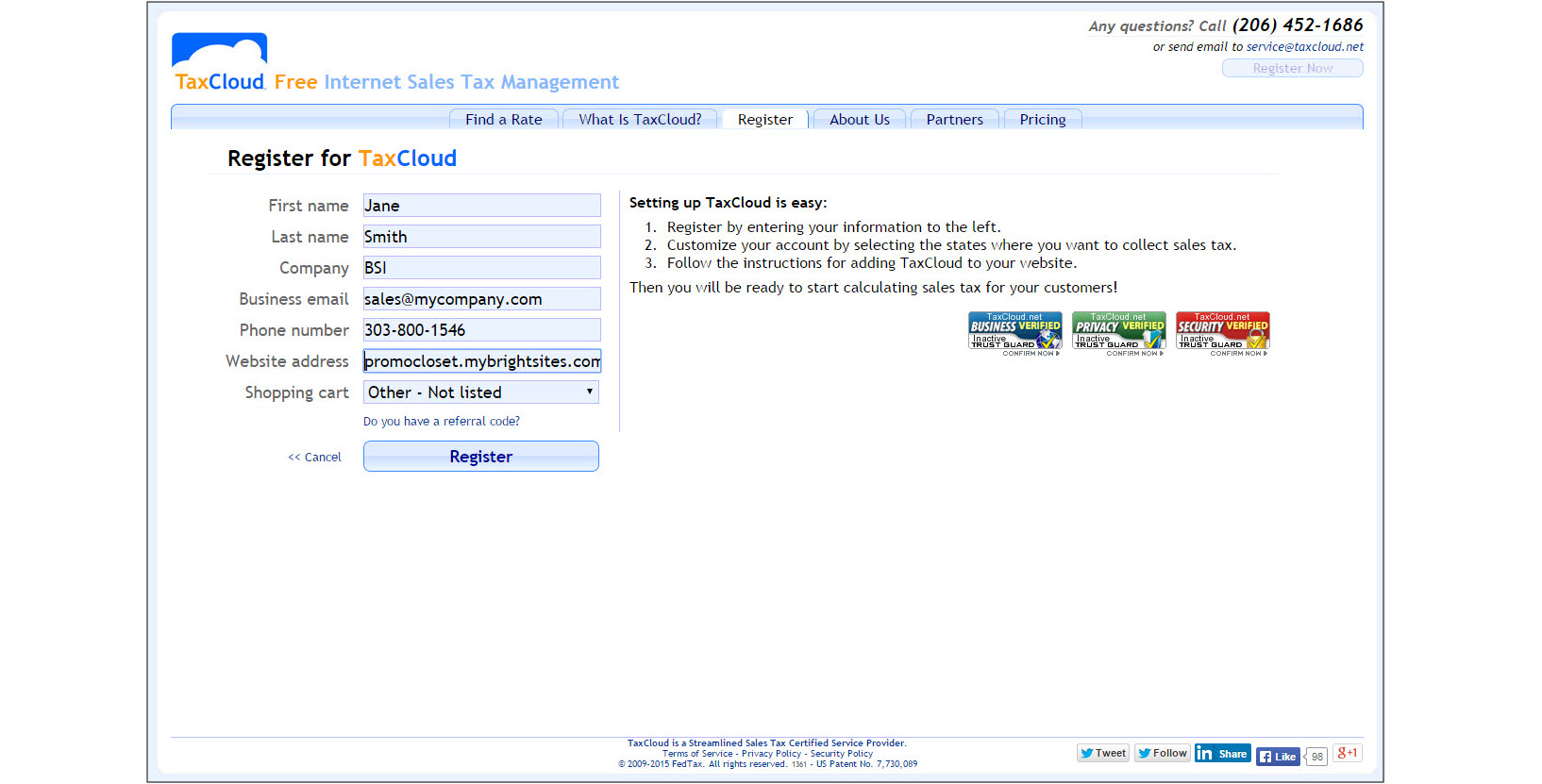Open the referral code link
The height and width of the screenshot is (784, 1542).
[442, 422]
